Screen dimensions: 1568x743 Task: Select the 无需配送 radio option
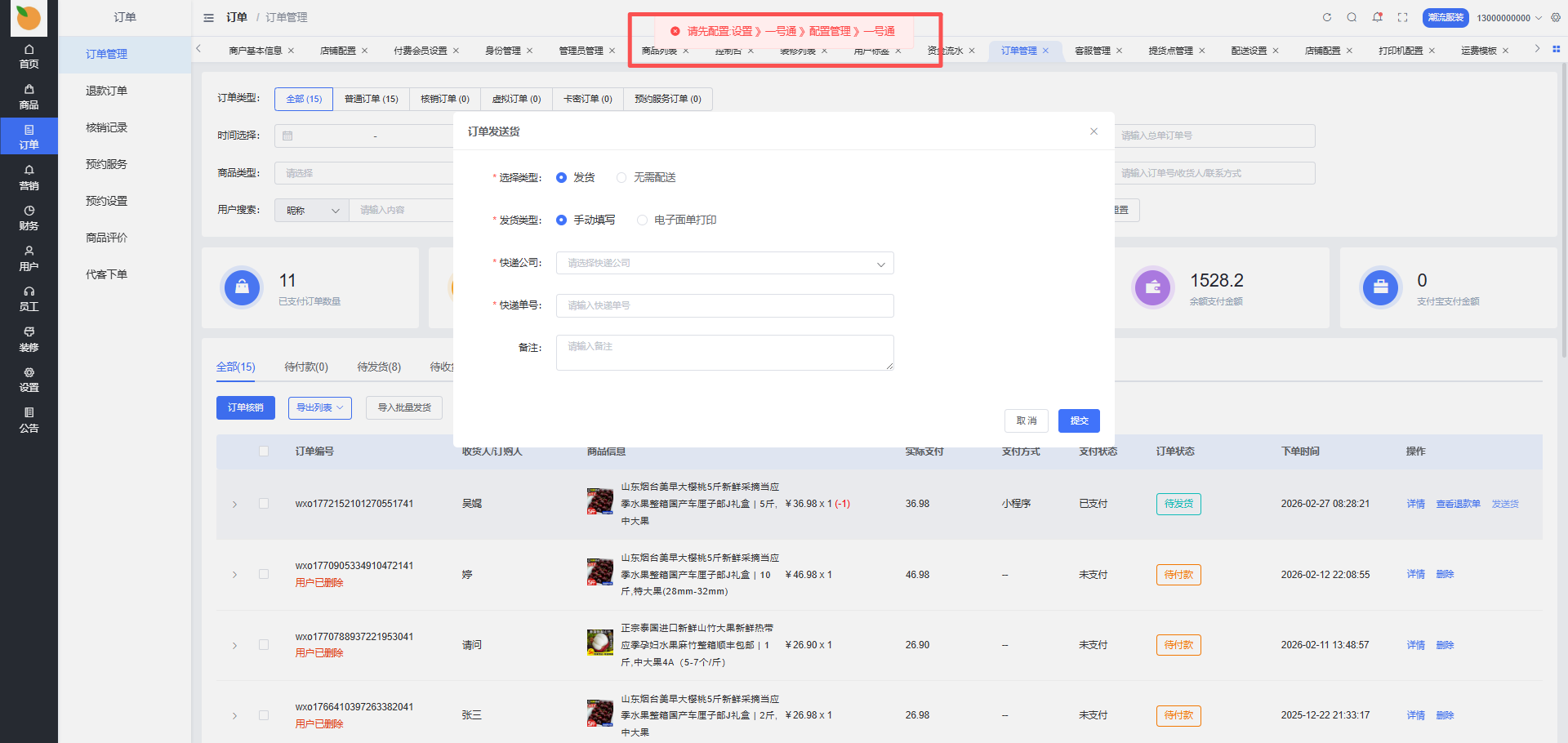click(621, 177)
